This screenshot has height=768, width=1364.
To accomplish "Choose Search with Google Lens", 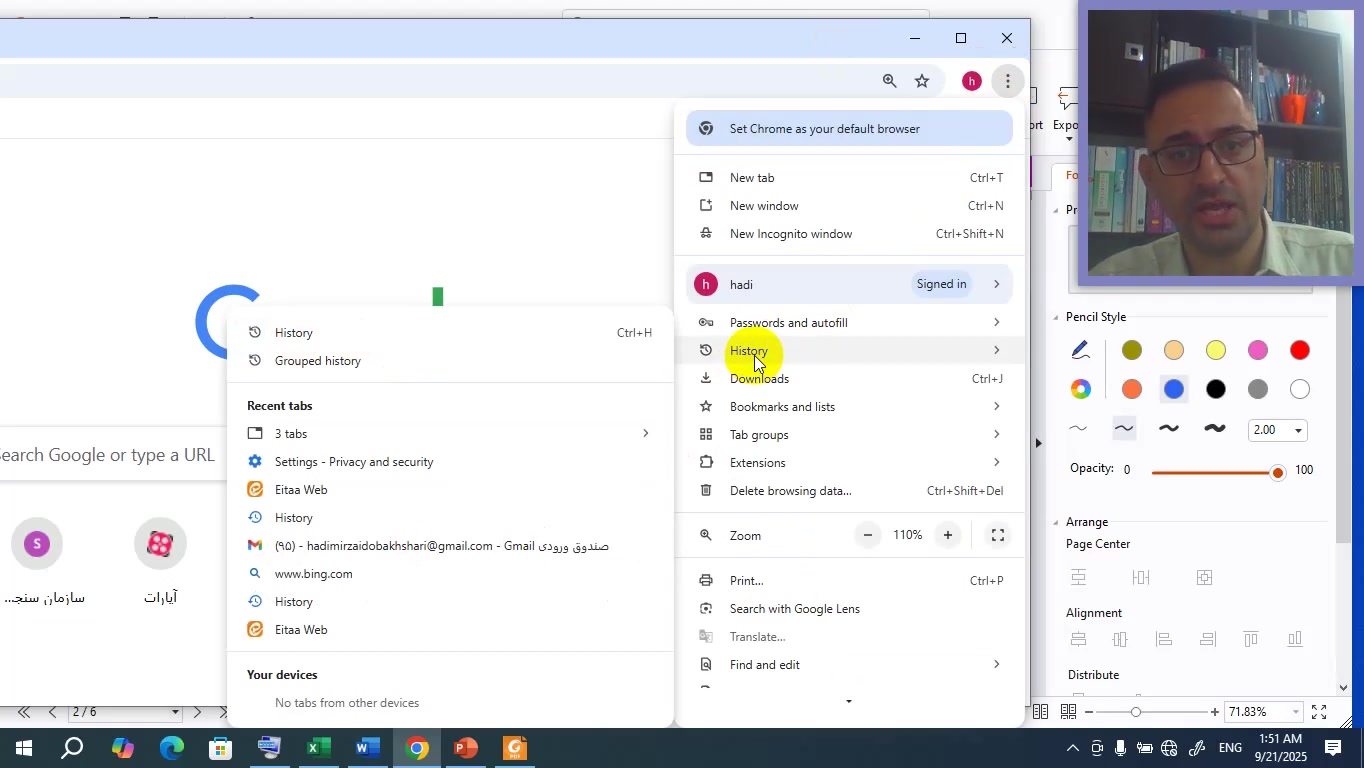I will [849, 608].
